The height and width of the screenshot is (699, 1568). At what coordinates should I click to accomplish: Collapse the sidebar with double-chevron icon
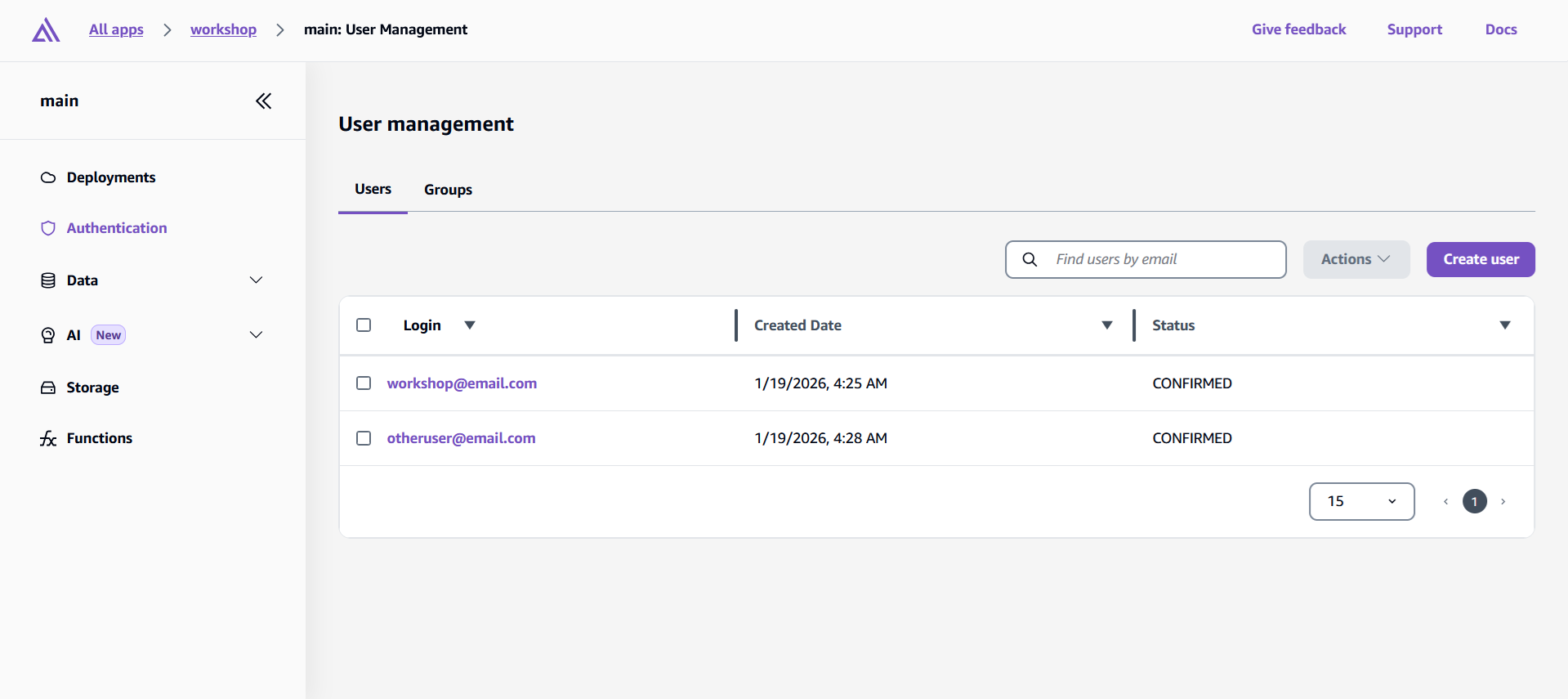pos(263,101)
